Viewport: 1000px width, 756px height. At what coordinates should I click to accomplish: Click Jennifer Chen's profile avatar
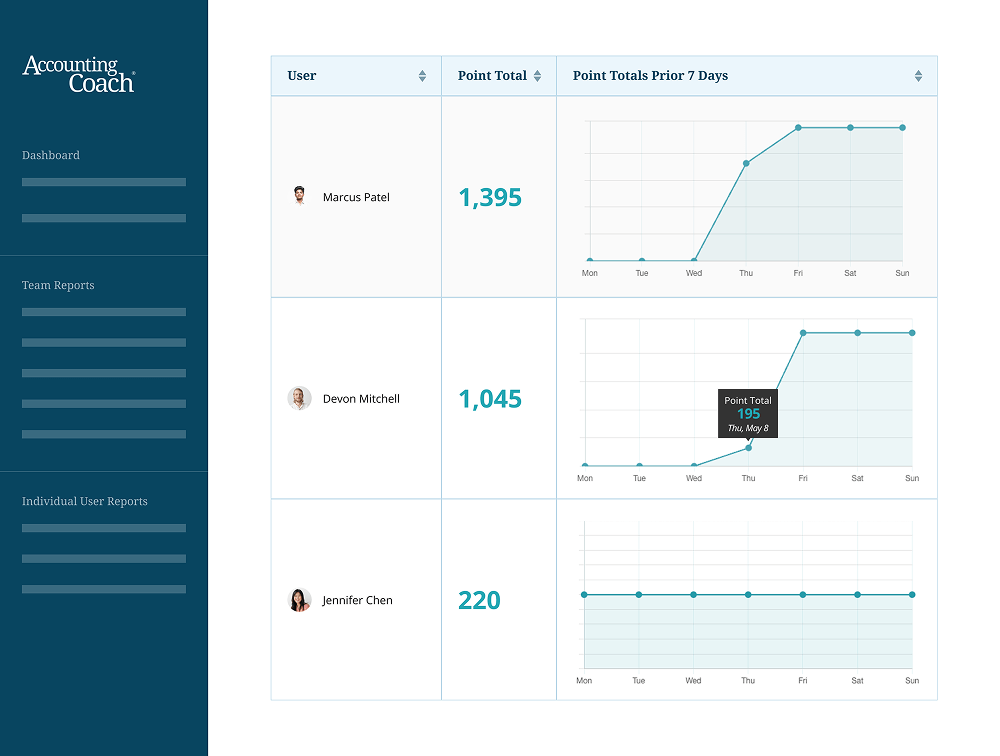click(x=299, y=600)
